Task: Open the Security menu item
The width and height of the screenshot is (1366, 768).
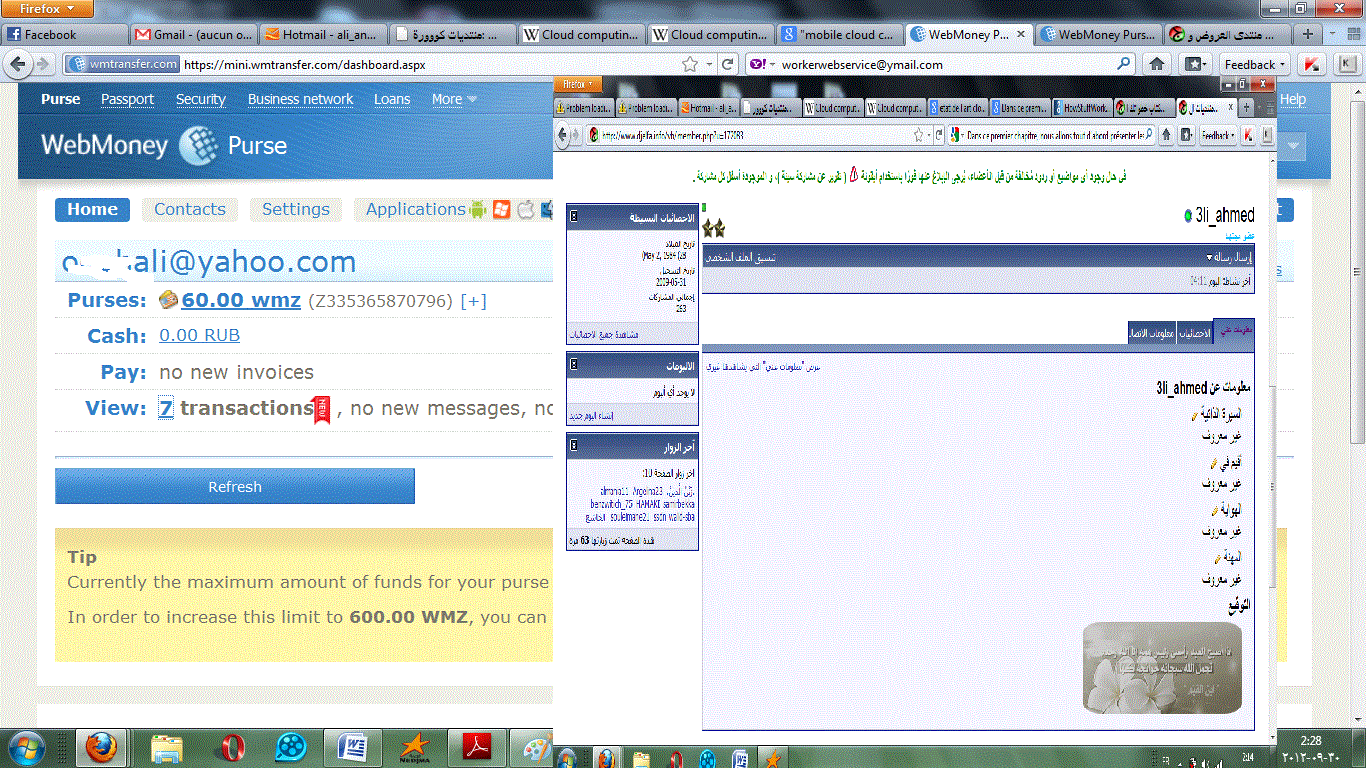Action: (201, 99)
